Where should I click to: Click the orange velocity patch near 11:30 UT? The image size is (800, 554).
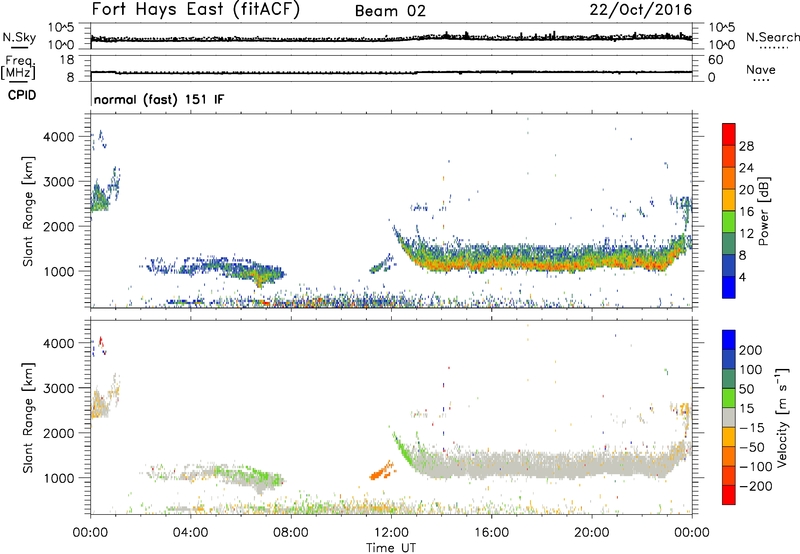(382, 471)
